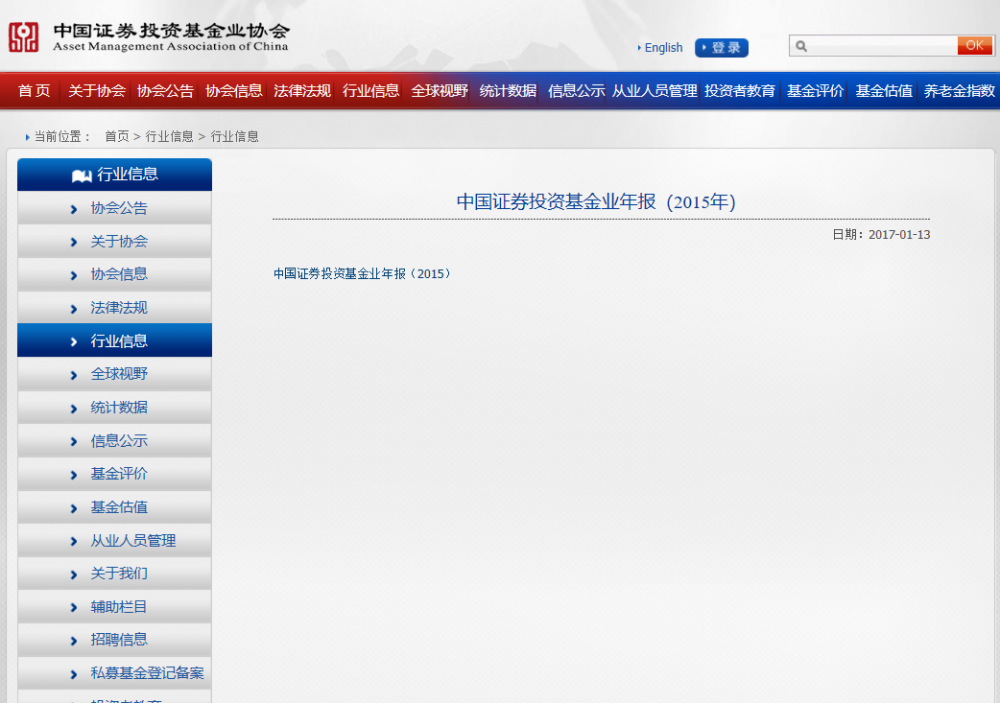The width and height of the screenshot is (1000, 703).
Task: Switch site language via English link
Action: (x=663, y=48)
